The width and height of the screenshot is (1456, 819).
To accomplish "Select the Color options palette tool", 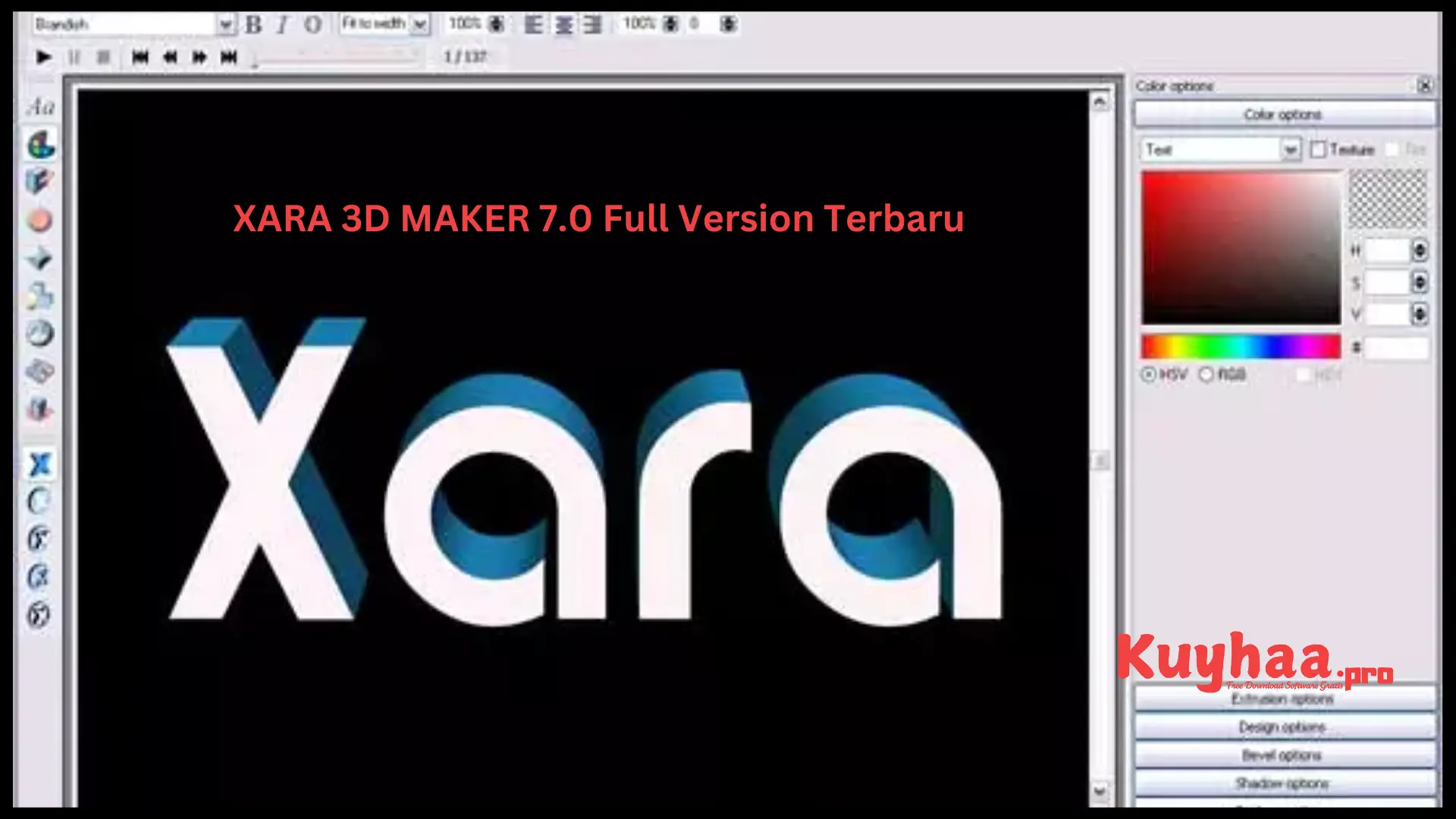I will click(41, 144).
